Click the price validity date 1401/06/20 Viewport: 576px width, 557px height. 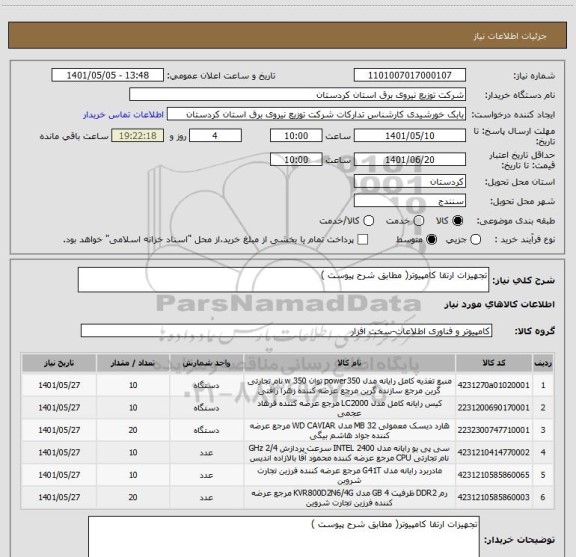(410, 159)
